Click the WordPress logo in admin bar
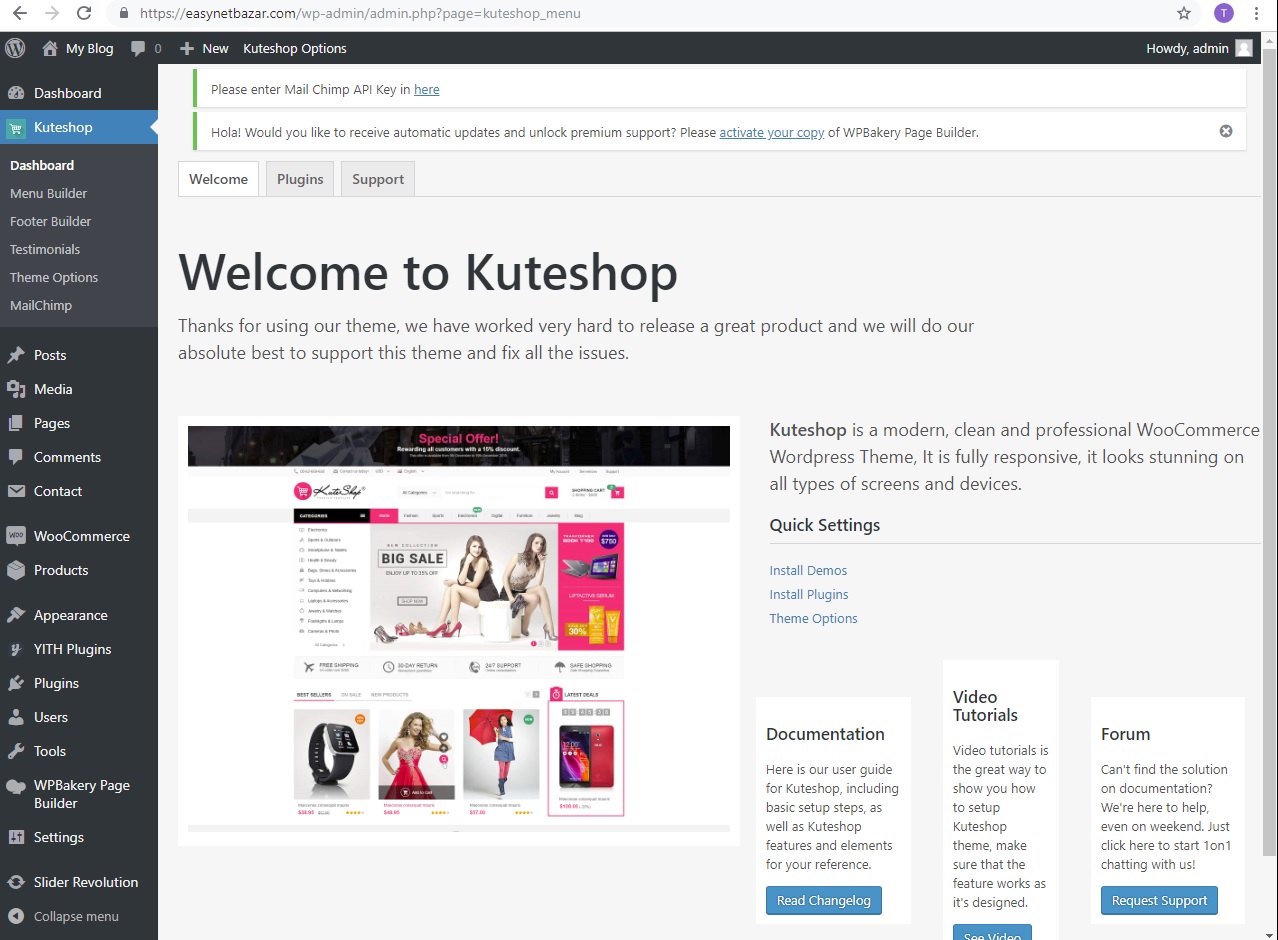 (x=15, y=48)
